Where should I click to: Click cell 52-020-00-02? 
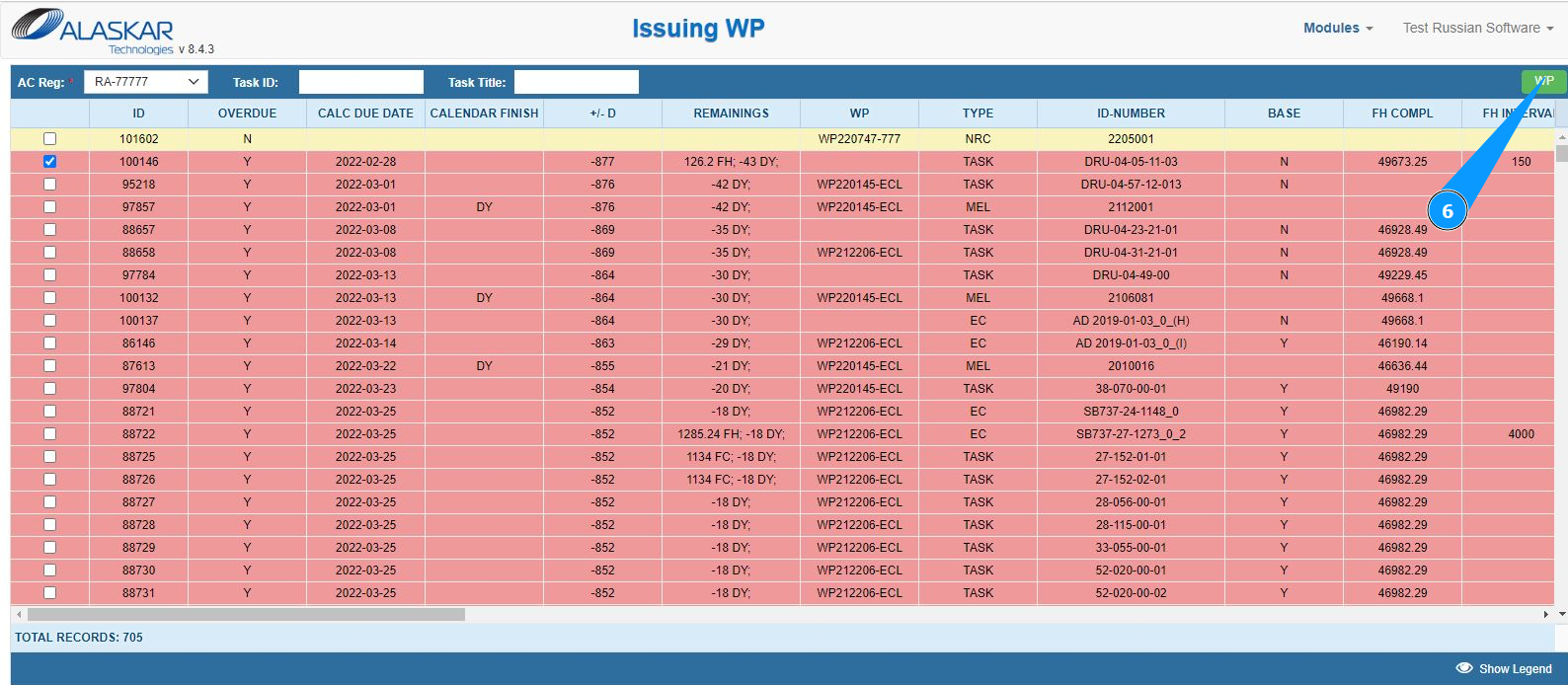(x=1132, y=593)
